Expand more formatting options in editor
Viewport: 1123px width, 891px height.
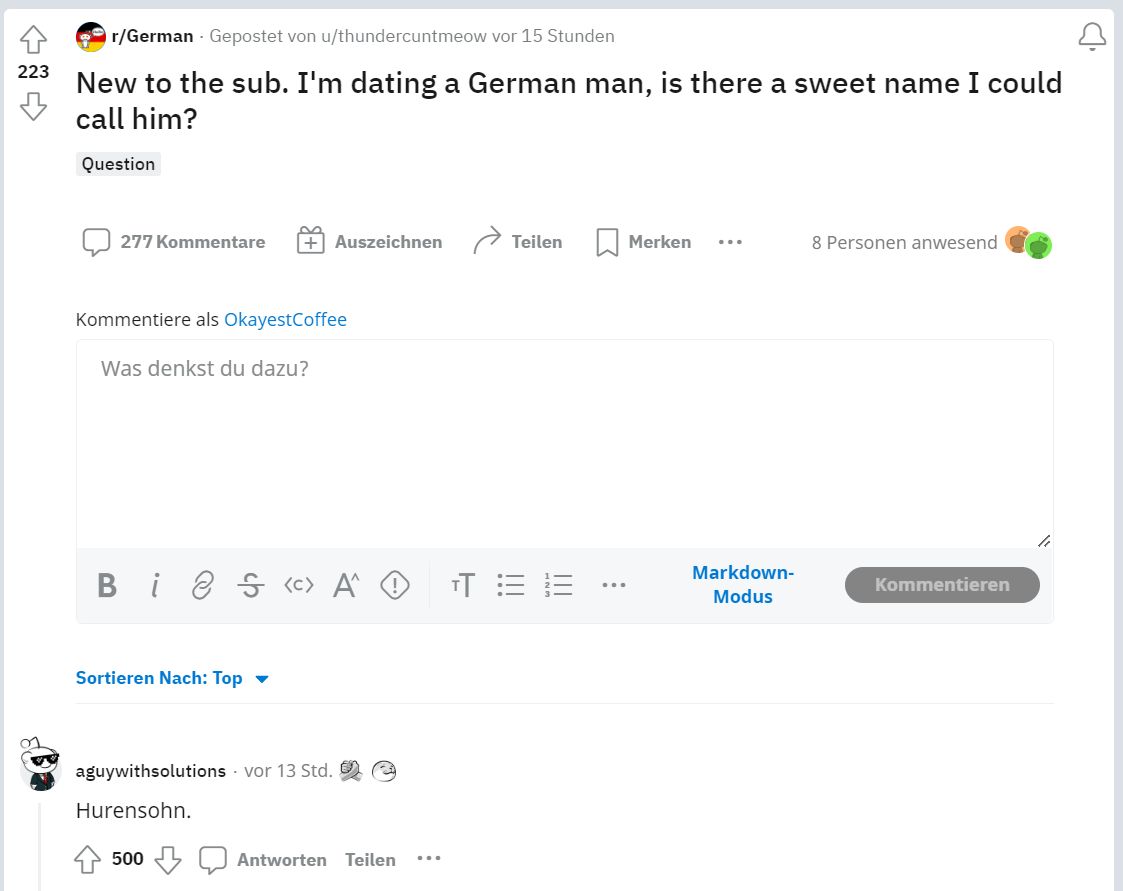tap(613, 585)
